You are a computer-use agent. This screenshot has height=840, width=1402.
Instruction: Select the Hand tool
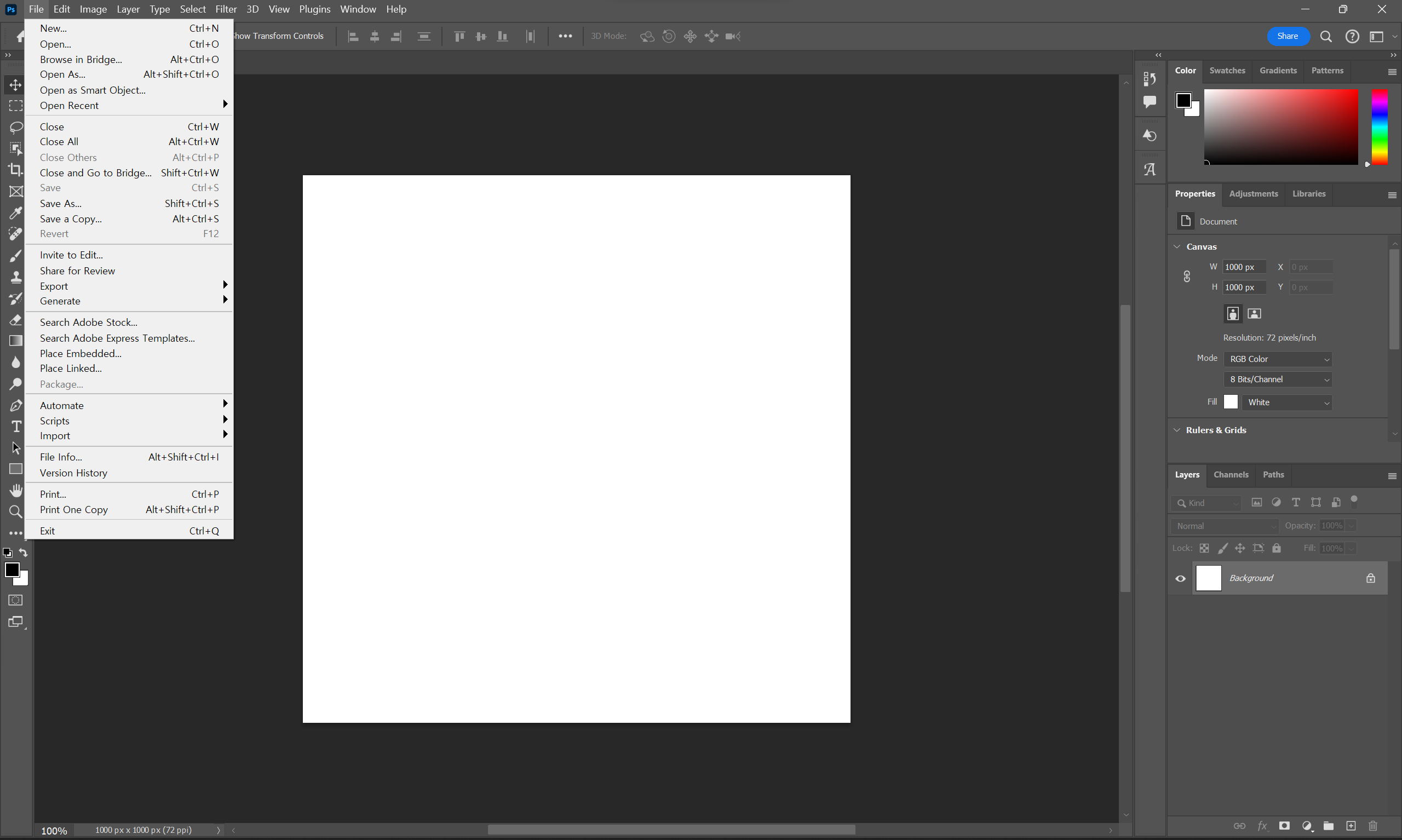click(16, 490)
